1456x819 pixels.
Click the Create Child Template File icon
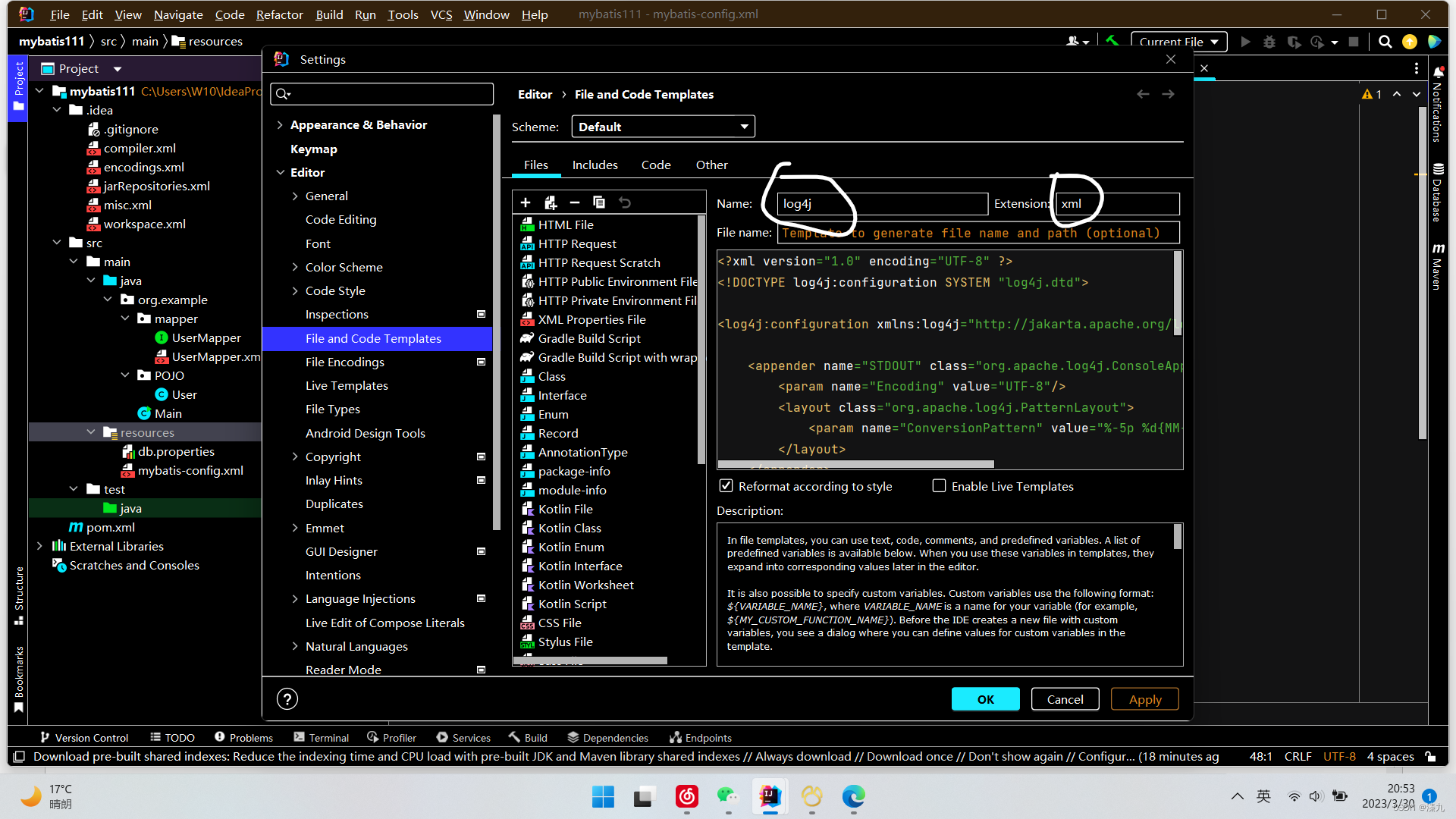(x=551, y=202)
